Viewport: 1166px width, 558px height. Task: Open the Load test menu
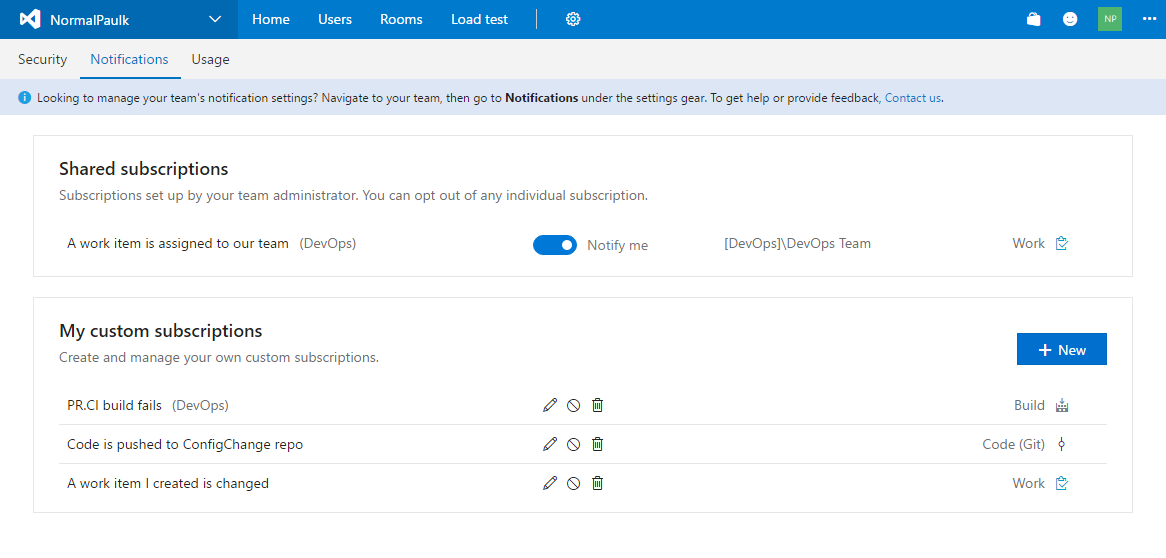tap(480, 19)
